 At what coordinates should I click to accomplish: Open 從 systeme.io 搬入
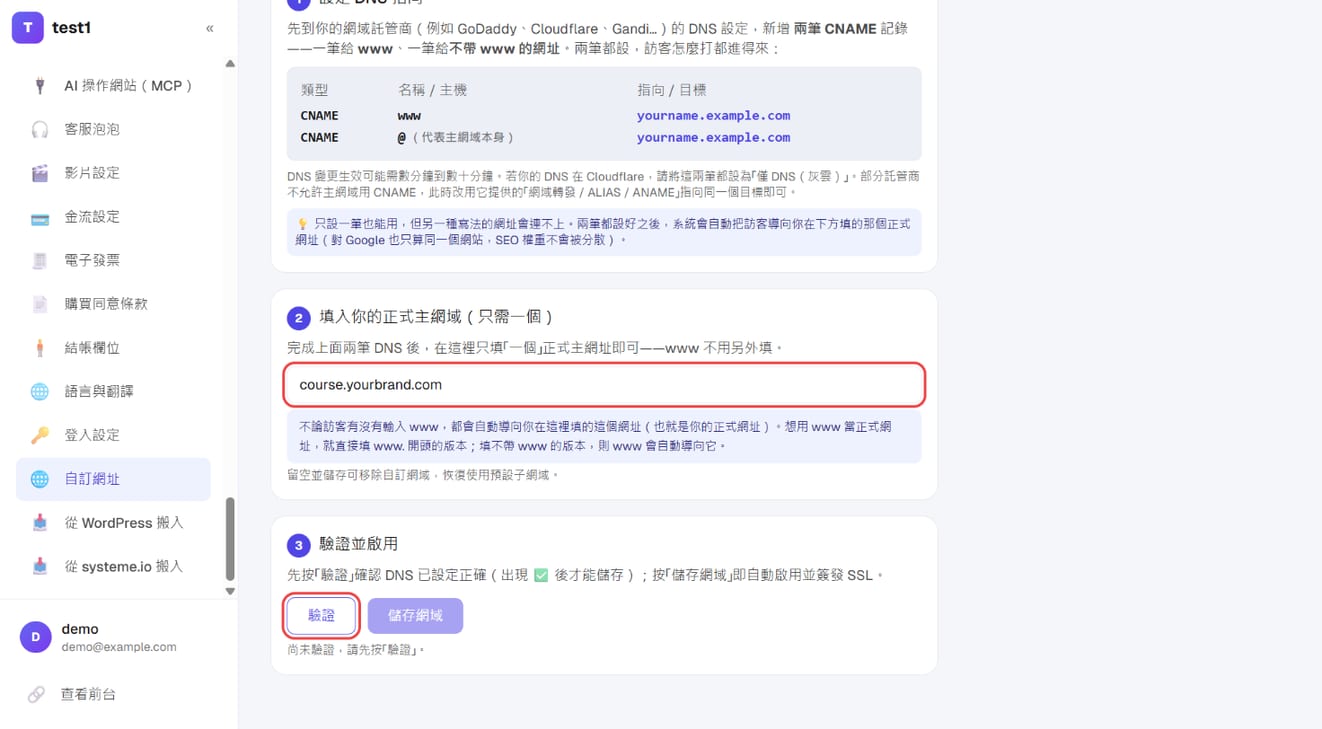(113, 566)
